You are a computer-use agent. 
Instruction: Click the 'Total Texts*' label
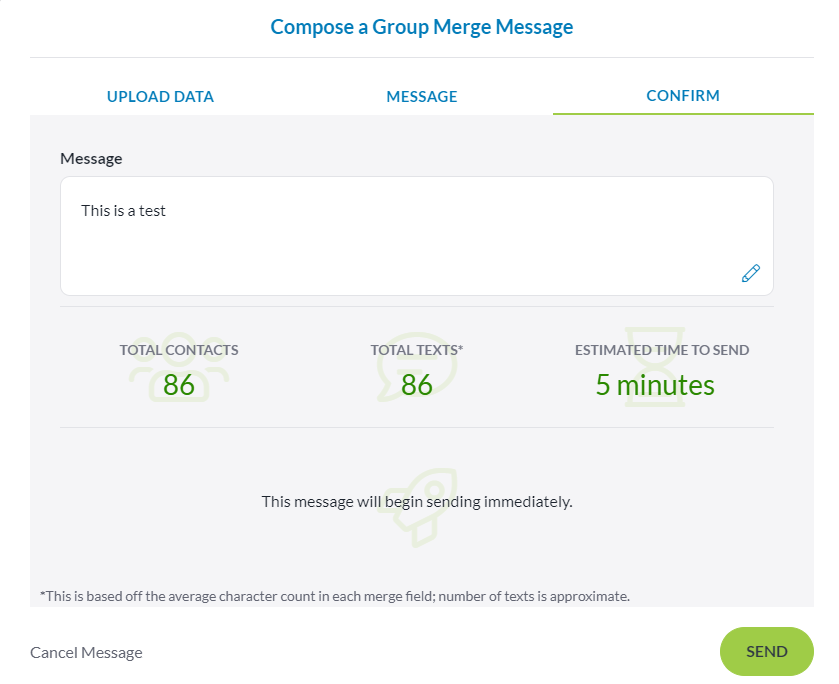417,350
